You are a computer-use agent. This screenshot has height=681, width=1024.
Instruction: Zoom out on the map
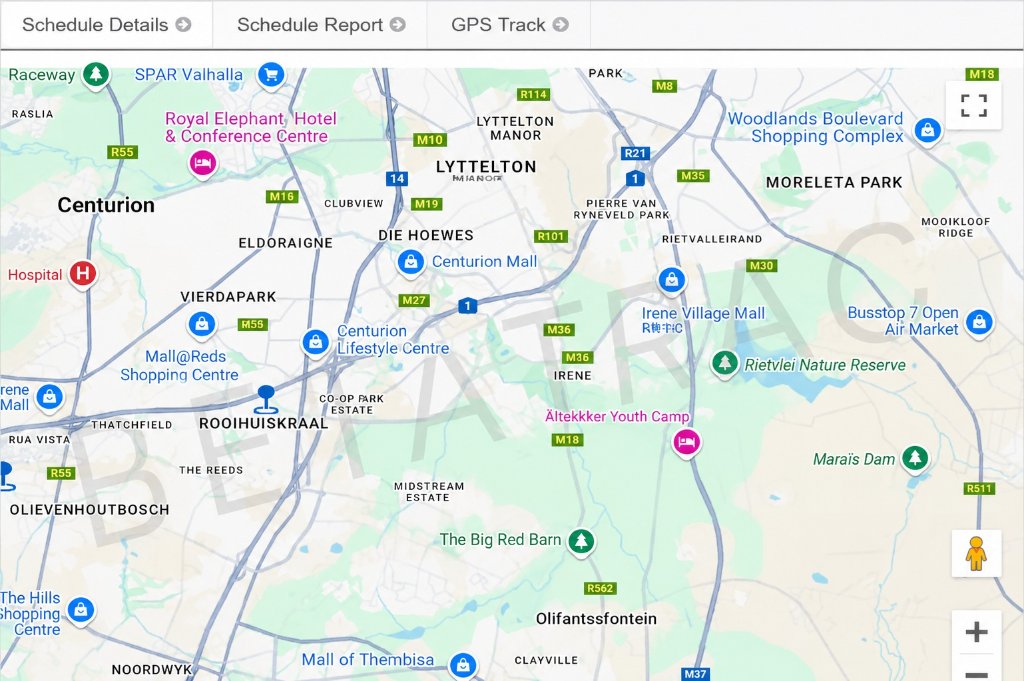(976, 673)
